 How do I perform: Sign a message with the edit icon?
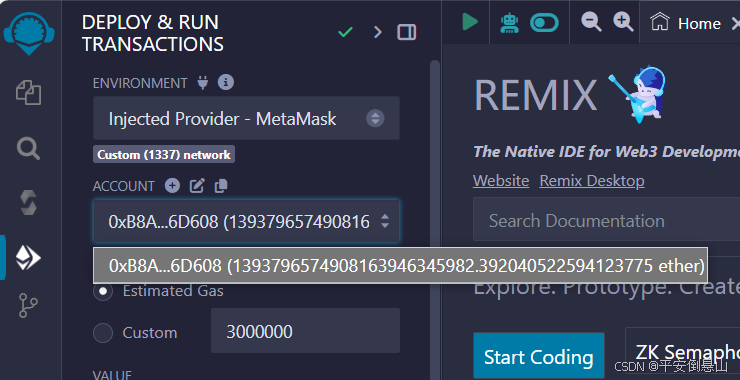(197, 186)
